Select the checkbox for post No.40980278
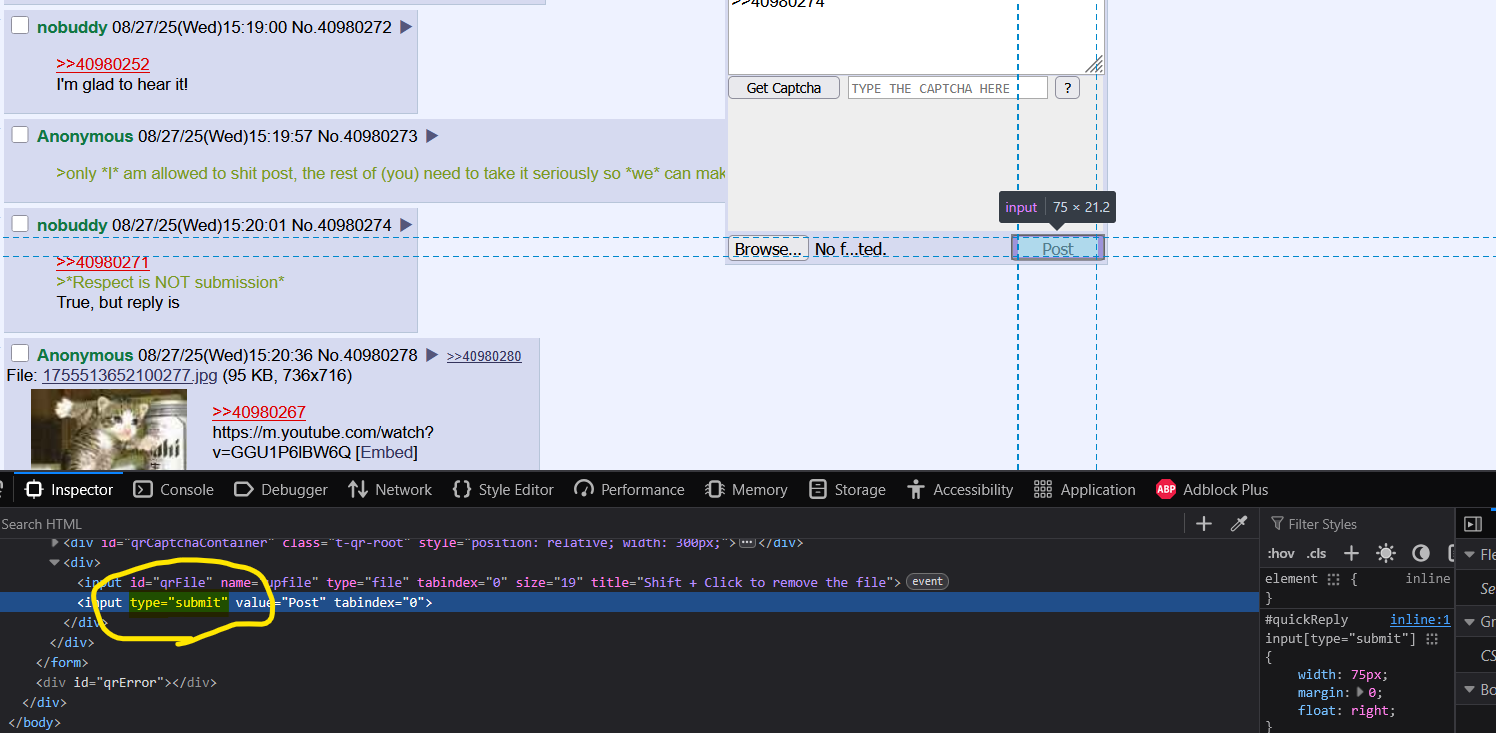Screen dimensions: 1496x733 coord(20,354)
